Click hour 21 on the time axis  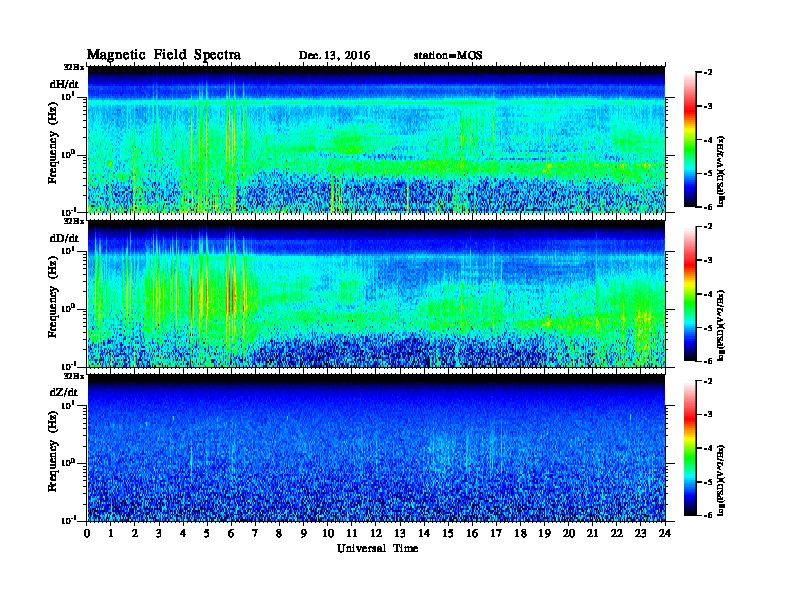click(592, 534)
